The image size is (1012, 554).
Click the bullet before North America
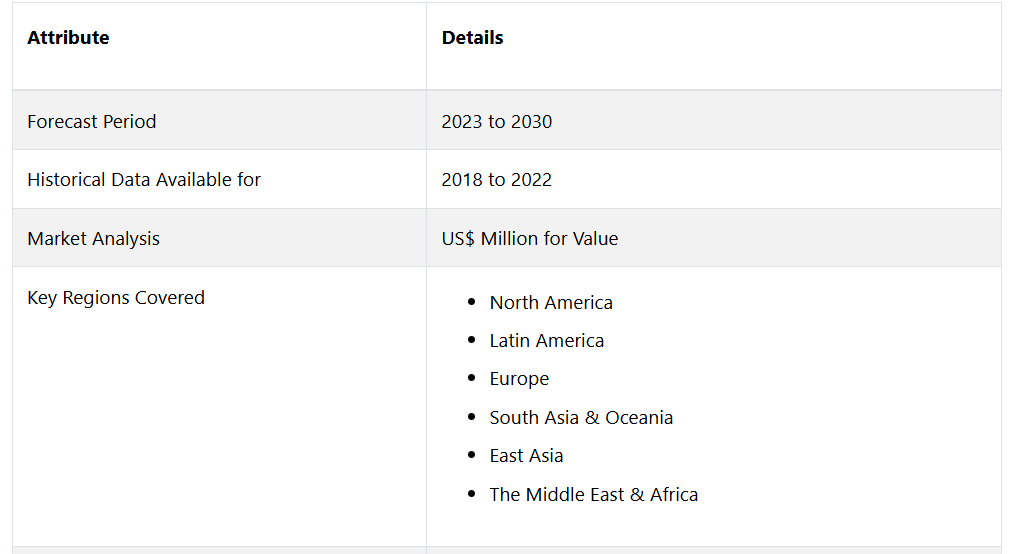[472, 302]
